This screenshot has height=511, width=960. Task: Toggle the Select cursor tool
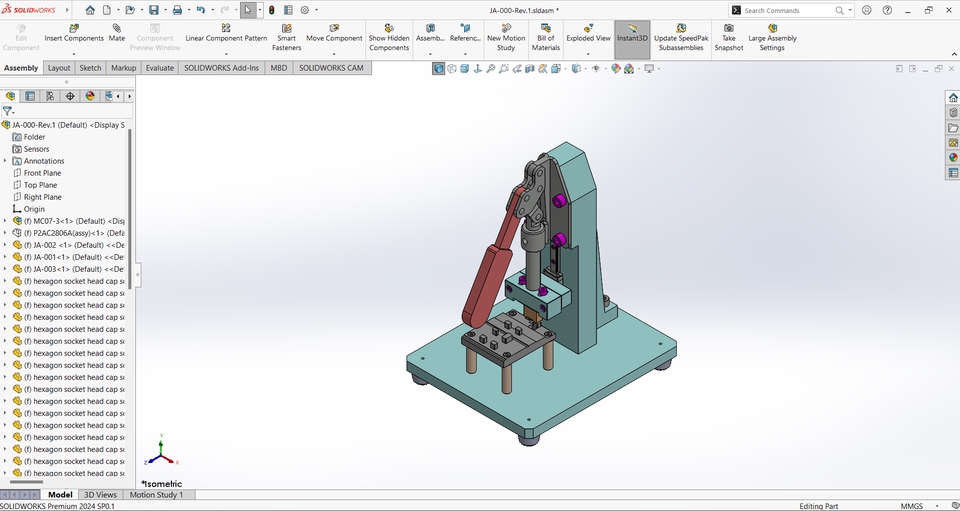coord(248,10)
